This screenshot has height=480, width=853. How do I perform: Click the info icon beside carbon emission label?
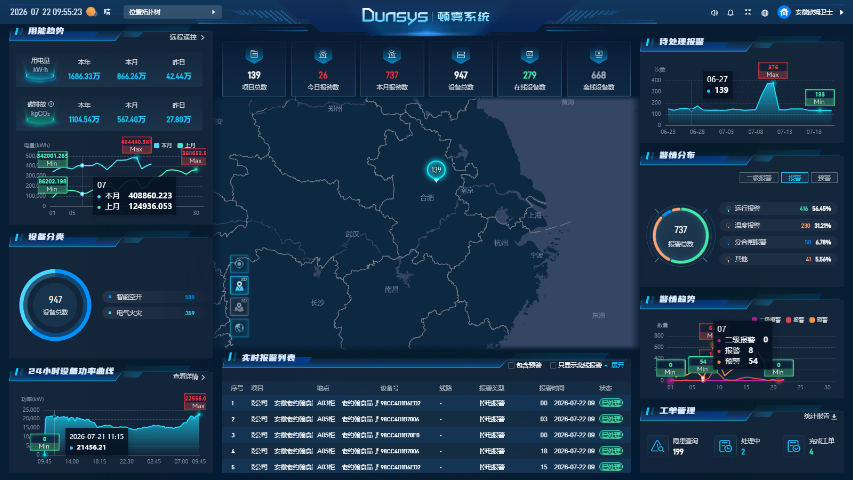pos(51,104)
